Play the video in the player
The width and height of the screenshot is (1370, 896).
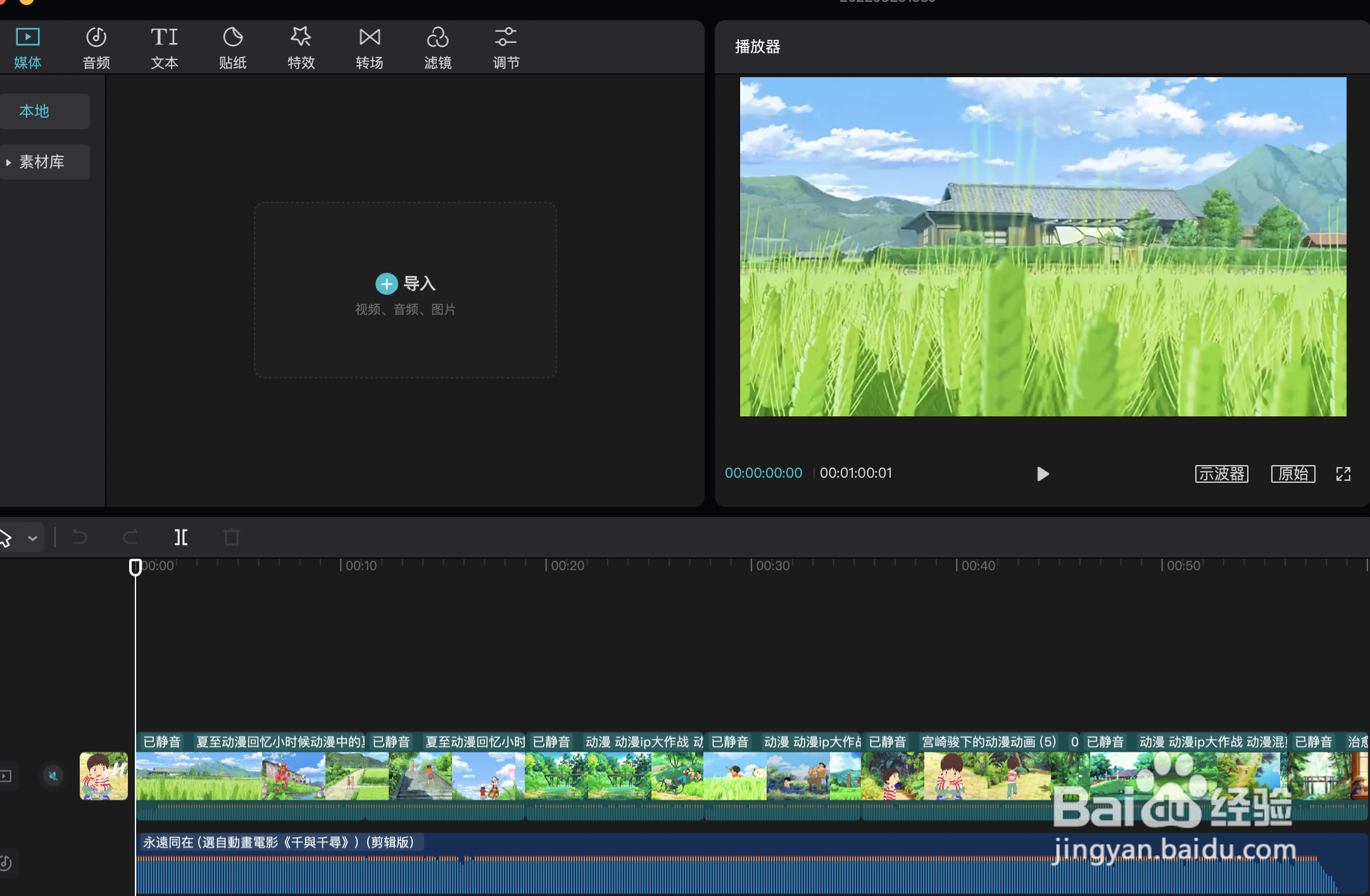click(1043, 474)
